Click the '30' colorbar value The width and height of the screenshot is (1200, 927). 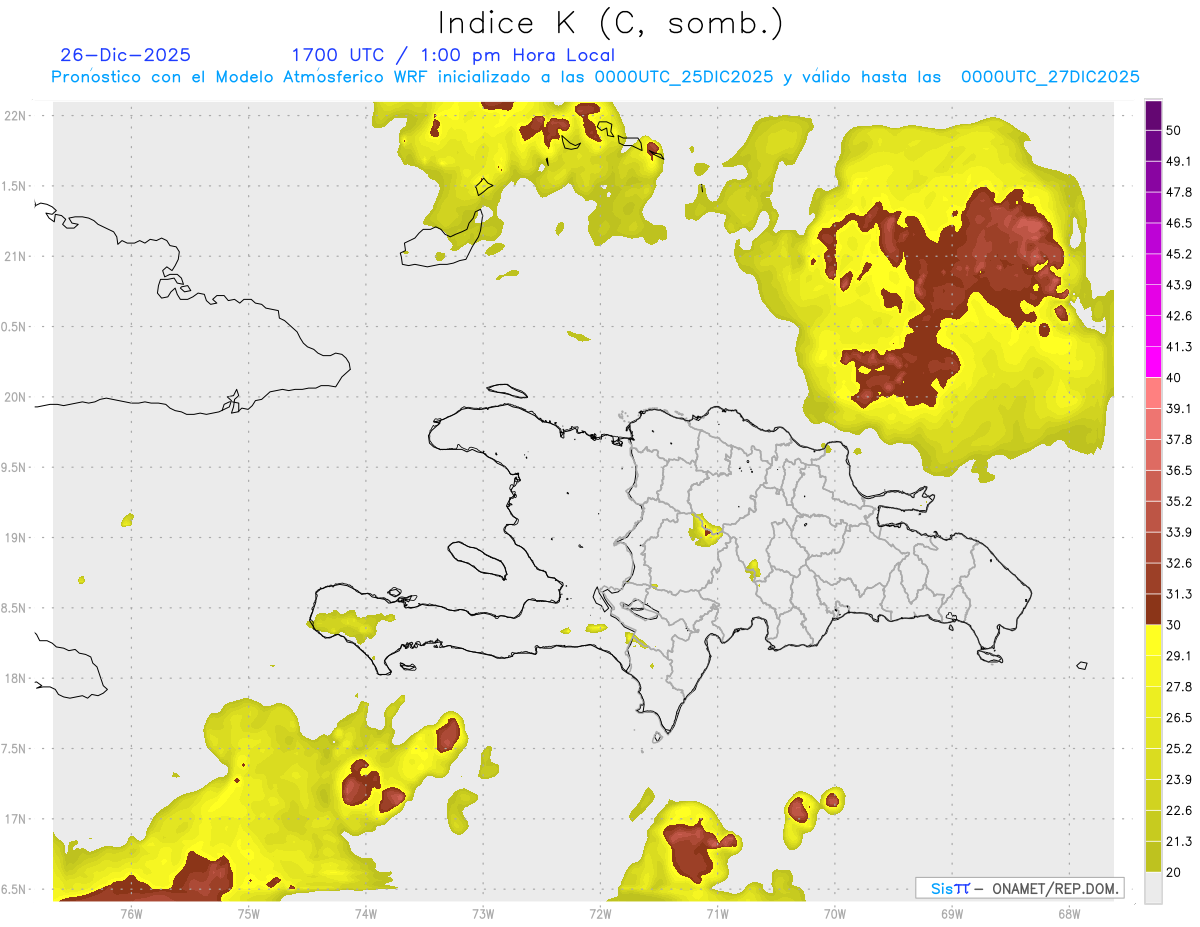(x=1176, y=625)
